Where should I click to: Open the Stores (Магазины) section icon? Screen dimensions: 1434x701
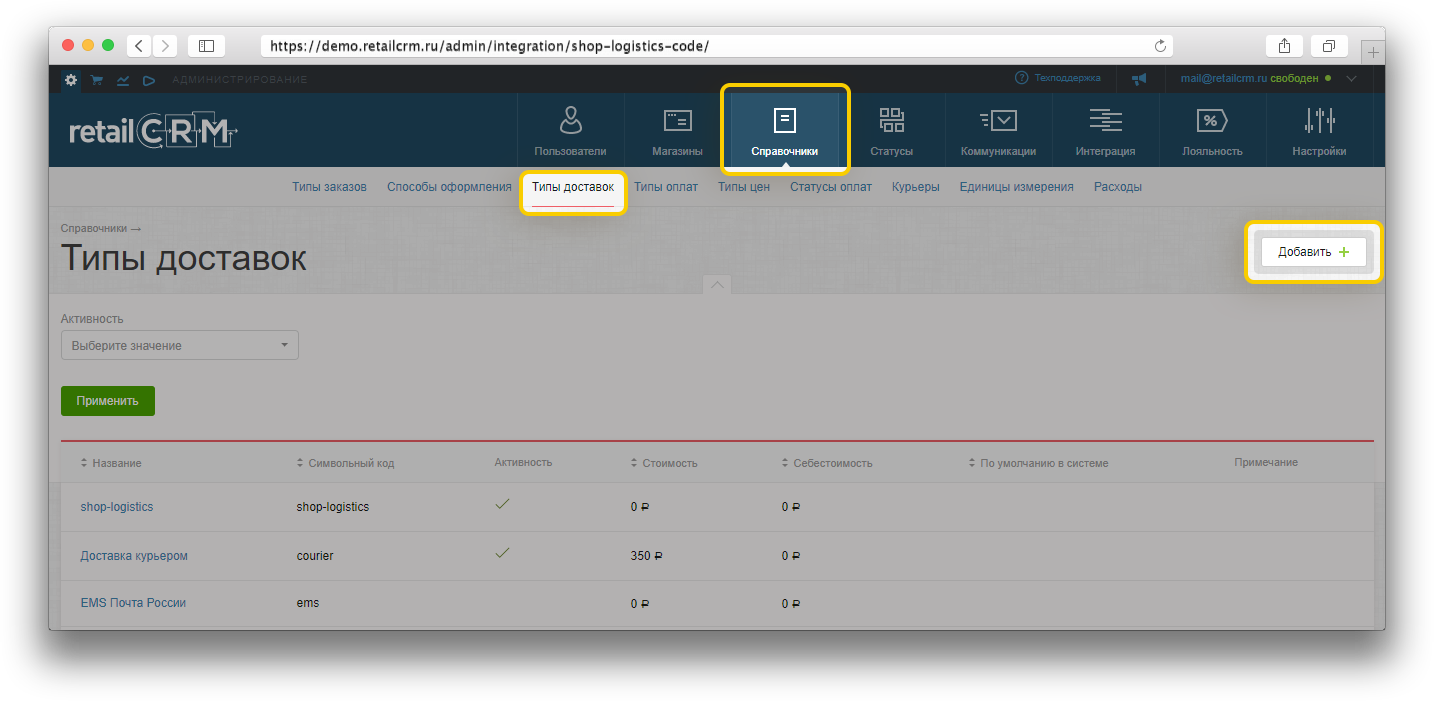click(677, 122)
